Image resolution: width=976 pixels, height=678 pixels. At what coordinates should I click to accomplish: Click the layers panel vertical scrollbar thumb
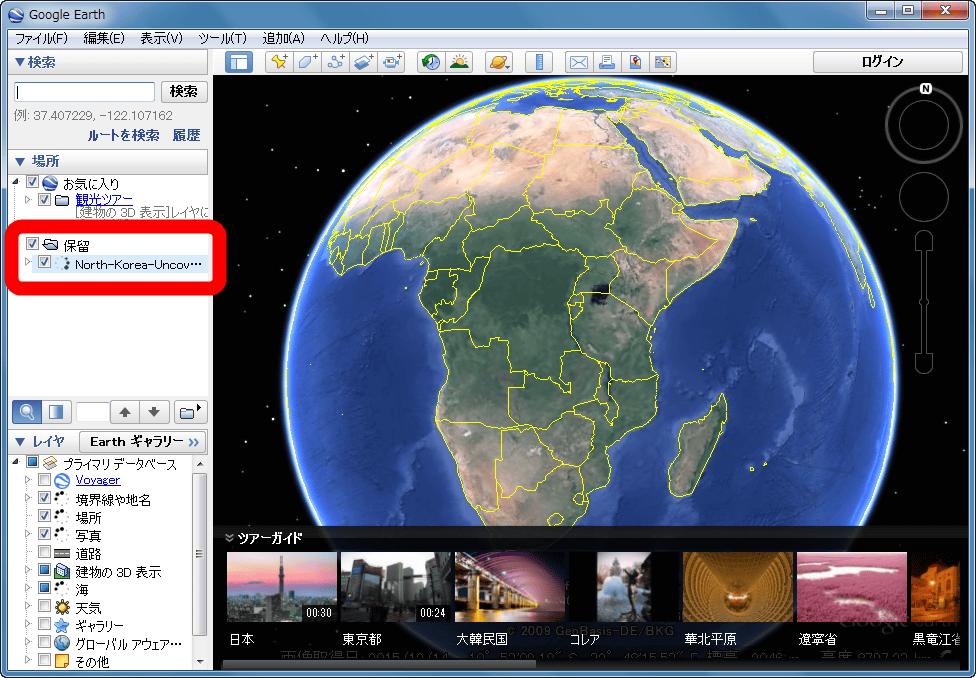click(199, 553)
